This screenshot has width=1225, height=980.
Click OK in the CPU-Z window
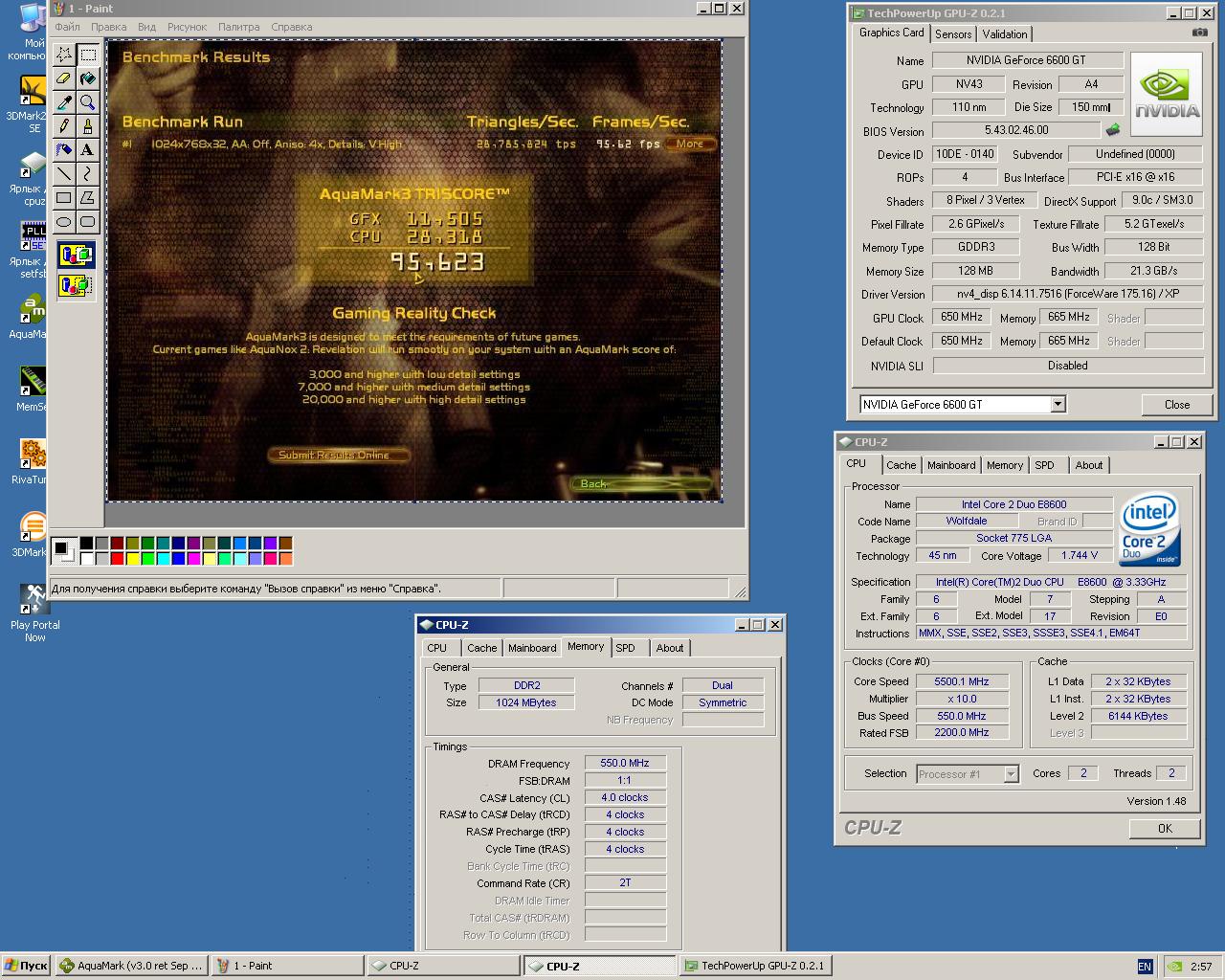click(1165, 829)
